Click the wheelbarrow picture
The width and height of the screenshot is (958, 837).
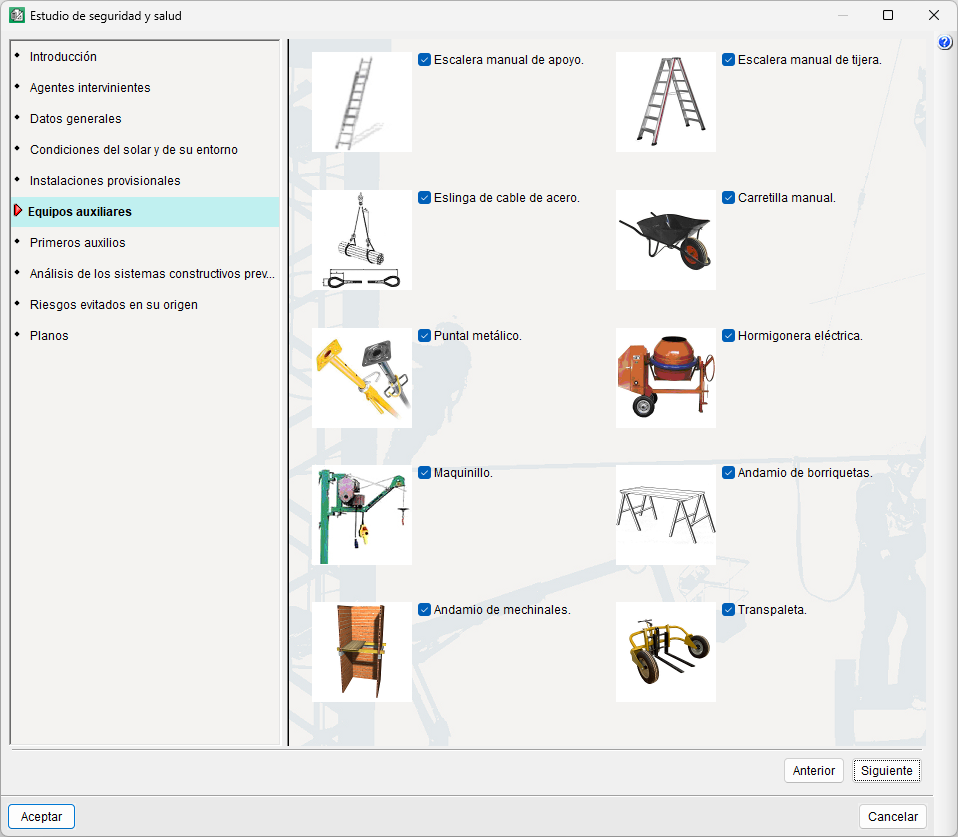point(665,239)
